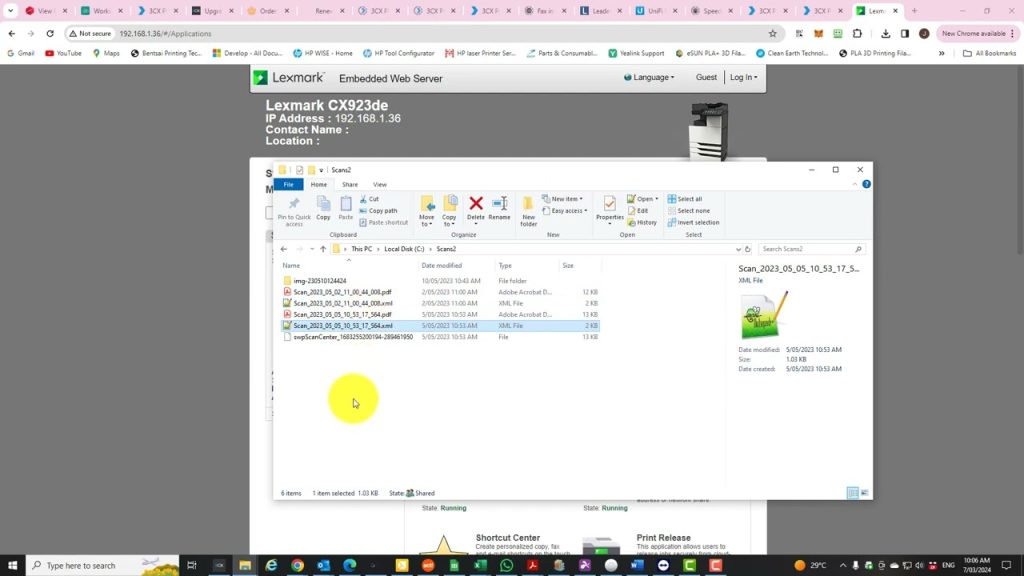
Task: Expand the New item dropdown
Action: 562,199
